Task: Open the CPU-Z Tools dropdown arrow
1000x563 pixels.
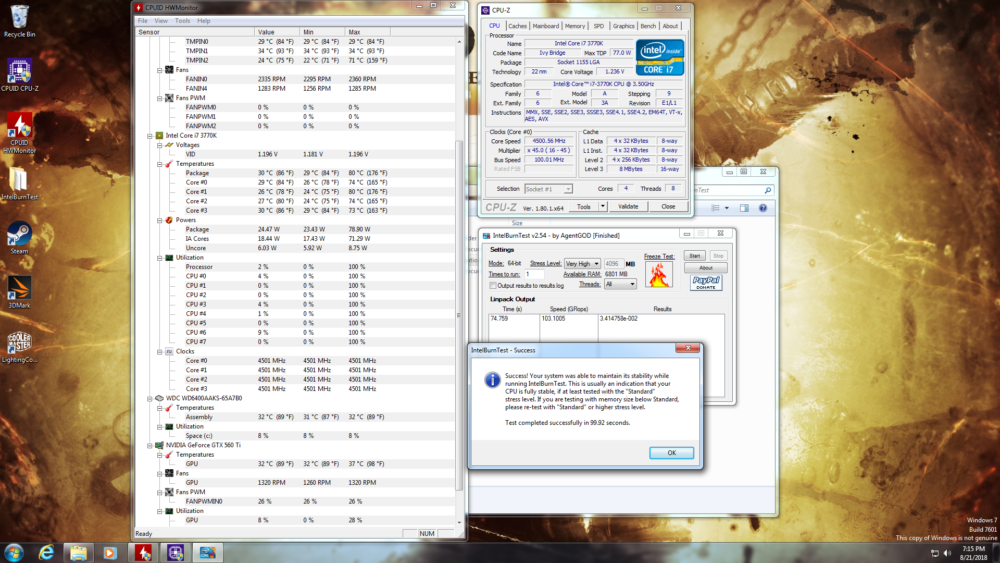Action: pyautogui.click(x=602, y=207)
